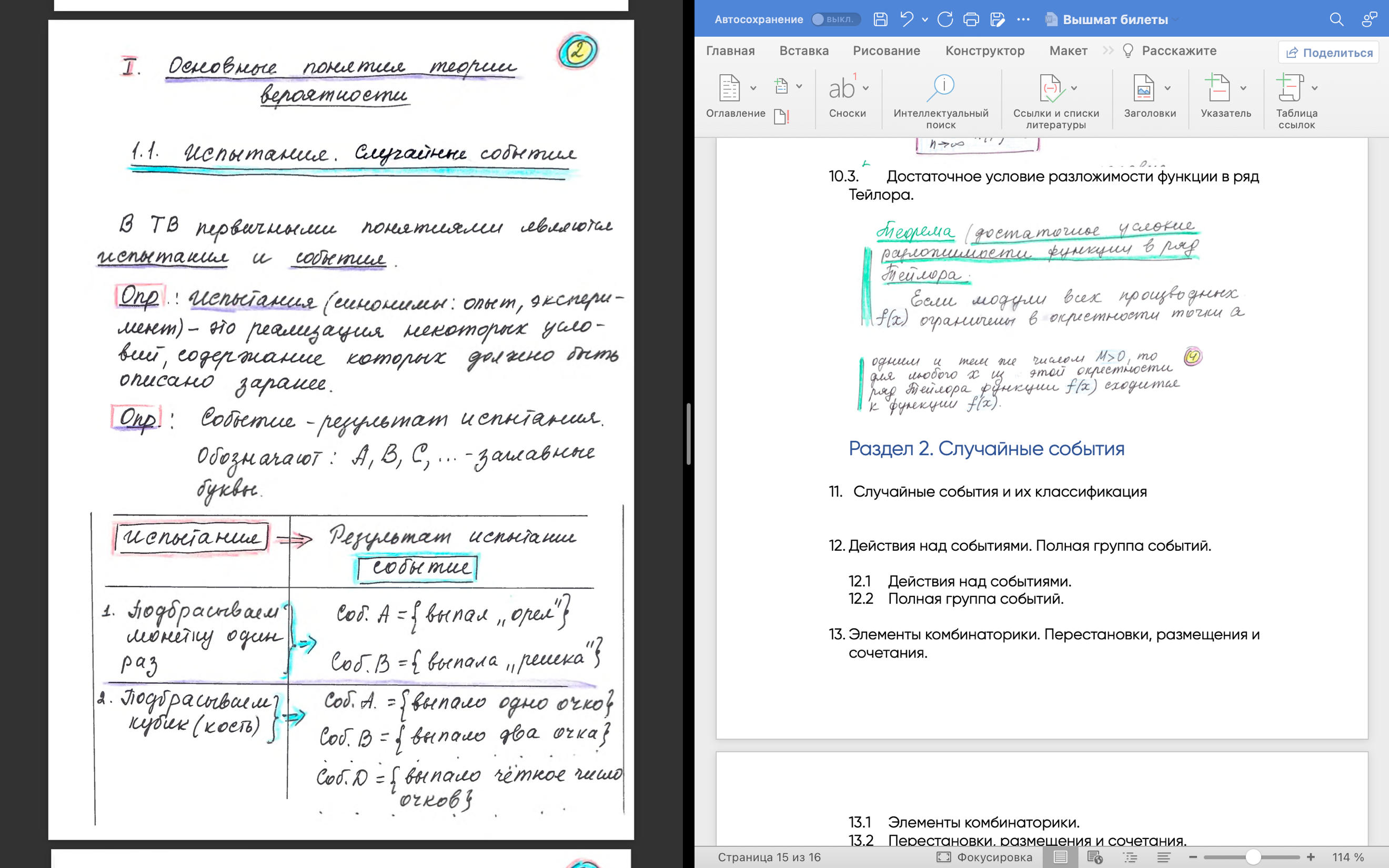This screenshot has height=868, width=1389.
Task: Select the Outline view icon
Action: pos(1130,857)
